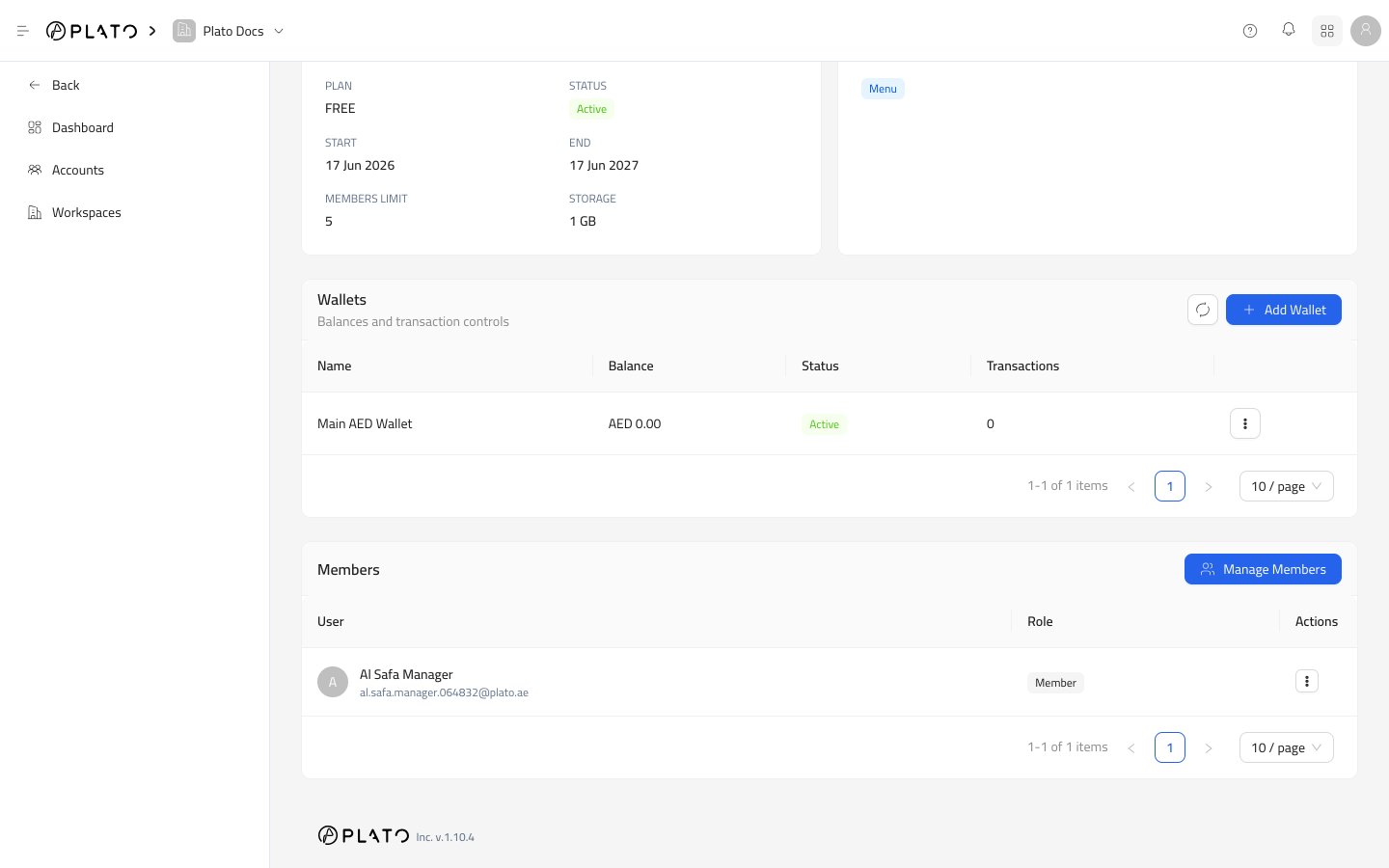Go to next page in Members pagination
The width and height of the screenshot is (1389, 868).
tap(1209, 747)
